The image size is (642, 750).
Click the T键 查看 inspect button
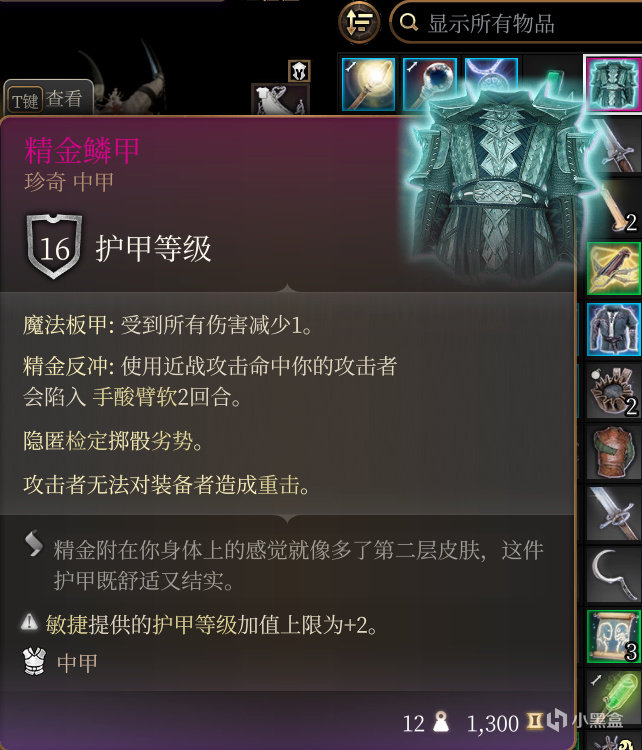[x=48, y=99]
